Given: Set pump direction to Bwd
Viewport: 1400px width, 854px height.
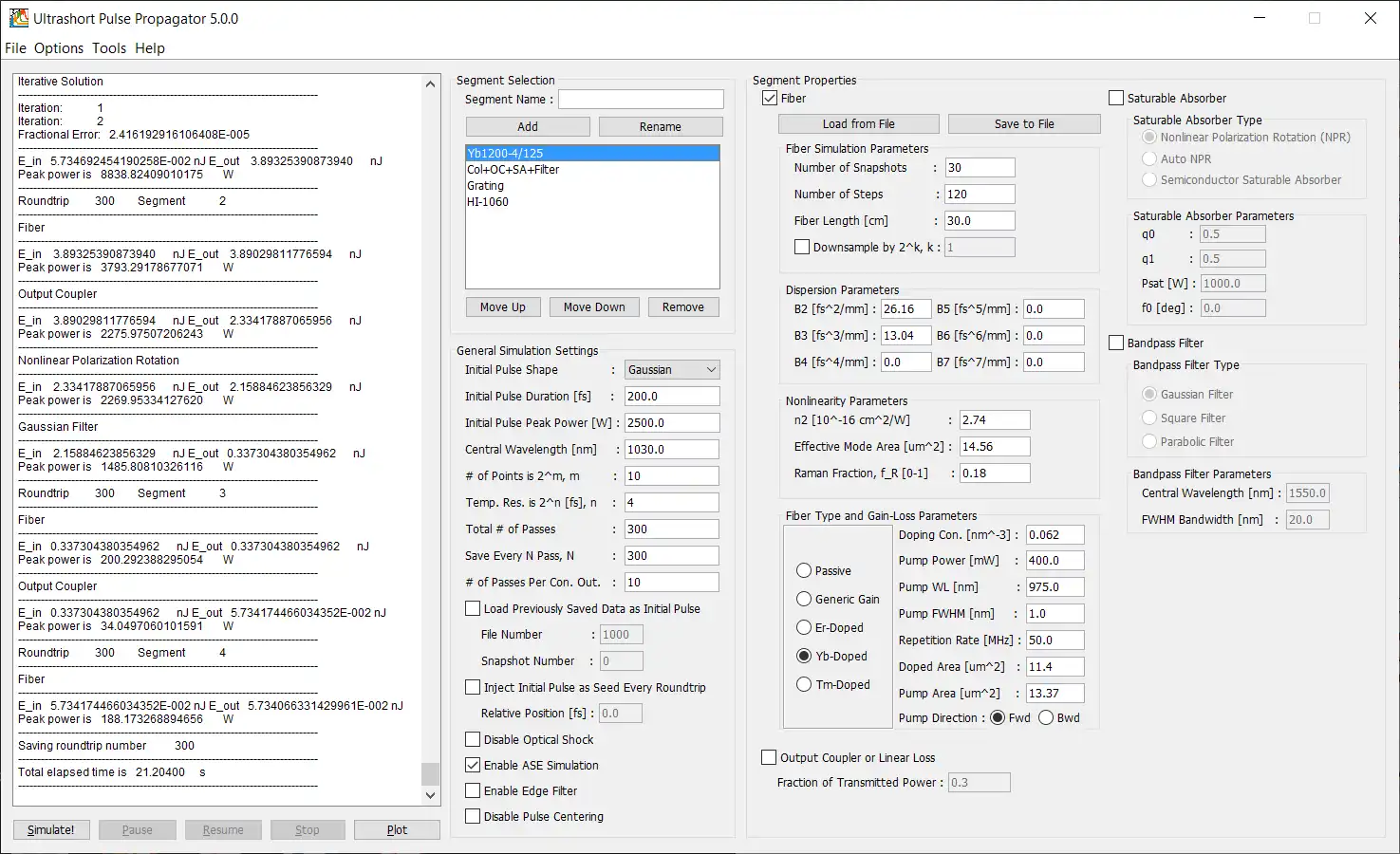Looking at the screenshot, I should coord(1046,718).
